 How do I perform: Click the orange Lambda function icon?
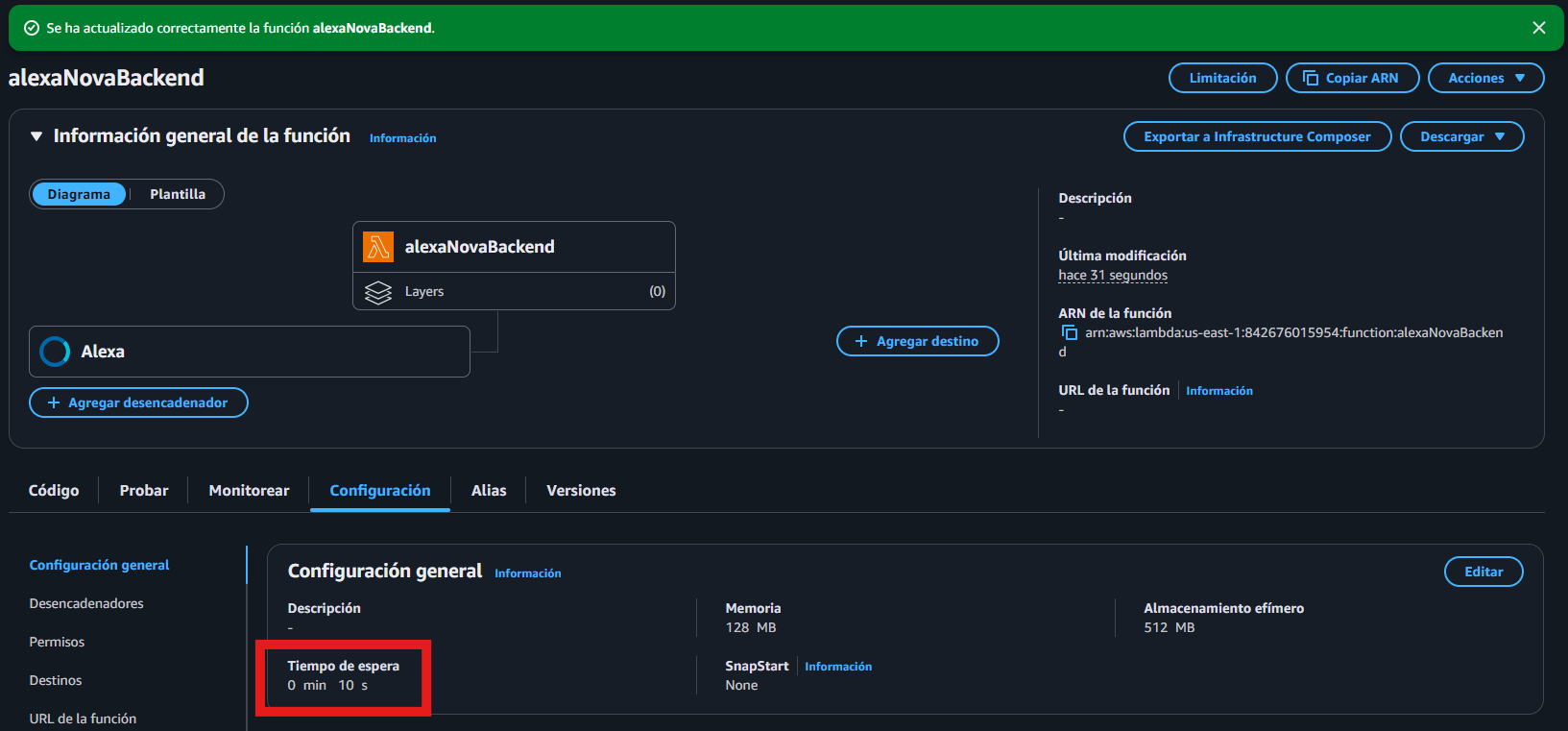pos(378,247)
